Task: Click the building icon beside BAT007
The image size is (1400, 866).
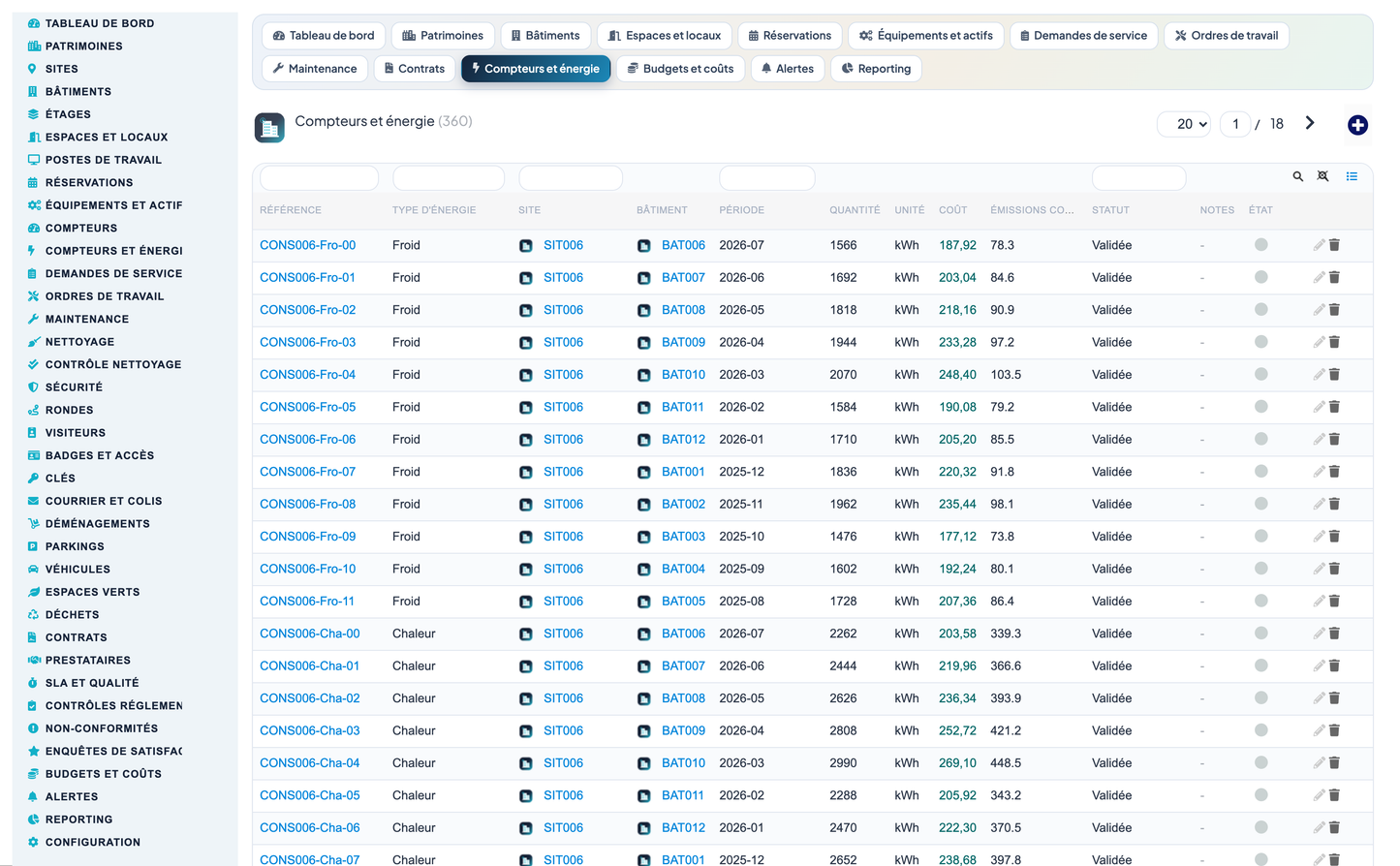Action: [x=643, y=278]
